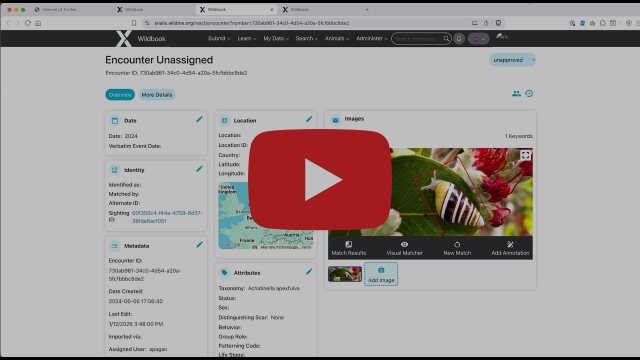Click the Metadata card icon

[115, 246]
